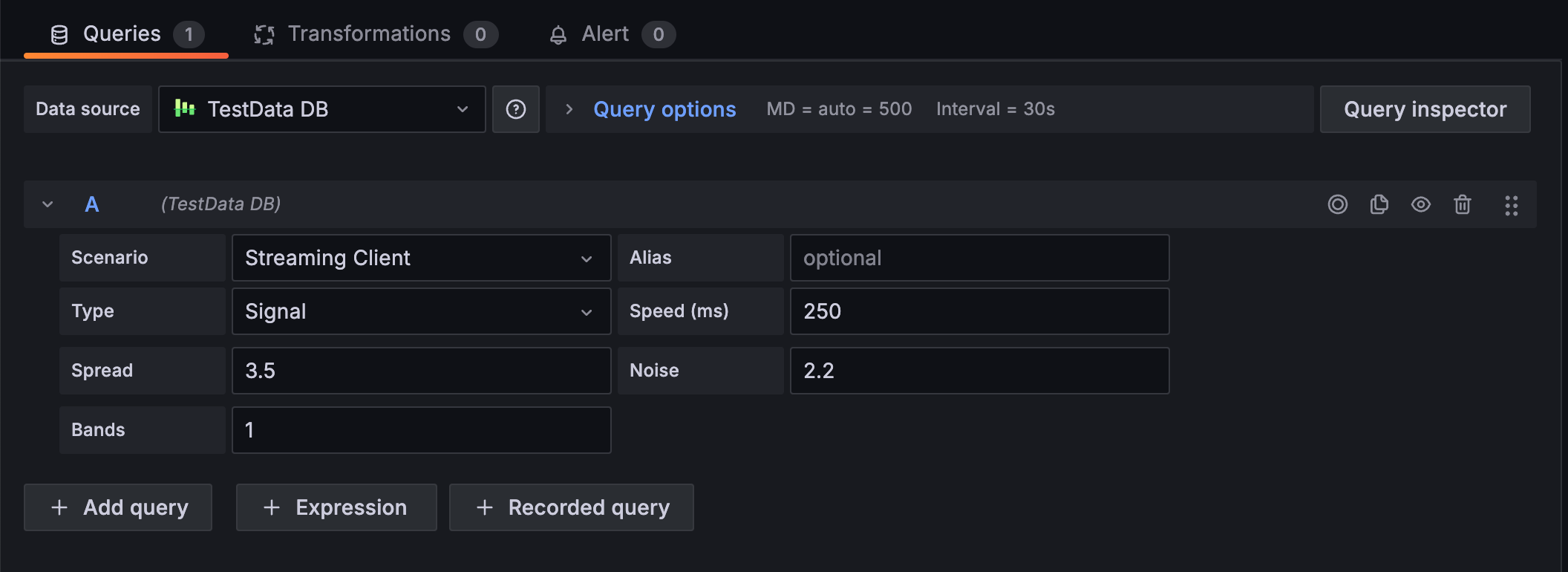This screenshot has width=1568, height=572.
Task: Click the TestData DB logo icon
Action: tap(185, 108)
